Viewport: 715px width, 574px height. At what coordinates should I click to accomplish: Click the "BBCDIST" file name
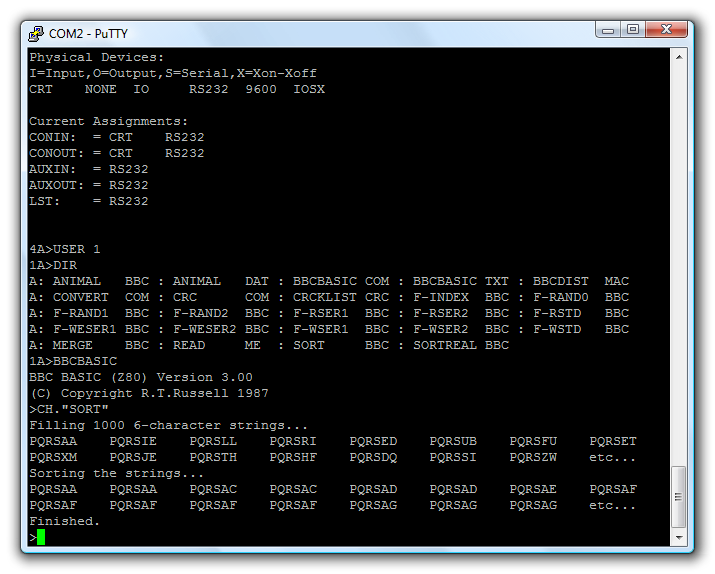(x=561, y=281)
